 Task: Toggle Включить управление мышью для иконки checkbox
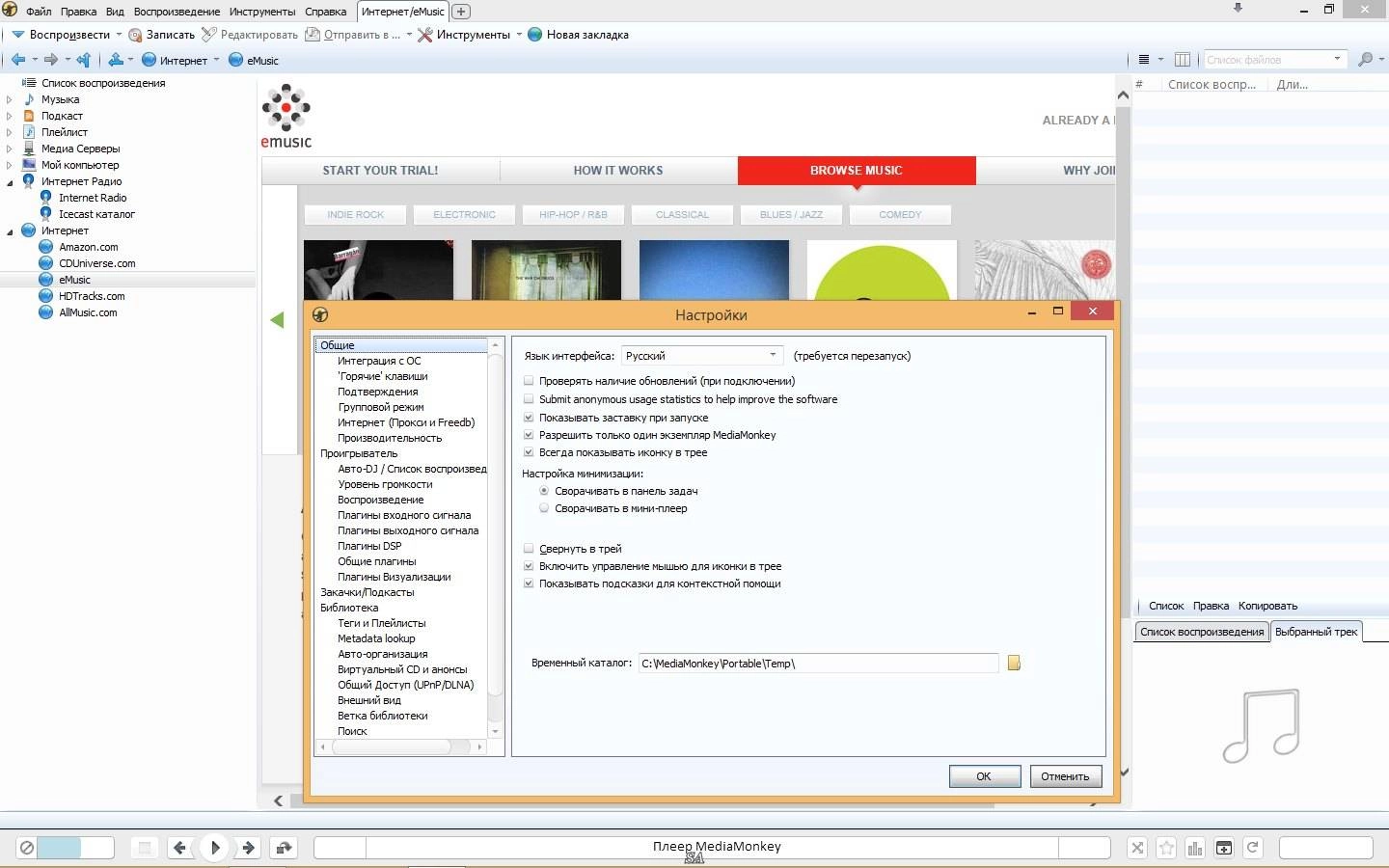point(529,566)
